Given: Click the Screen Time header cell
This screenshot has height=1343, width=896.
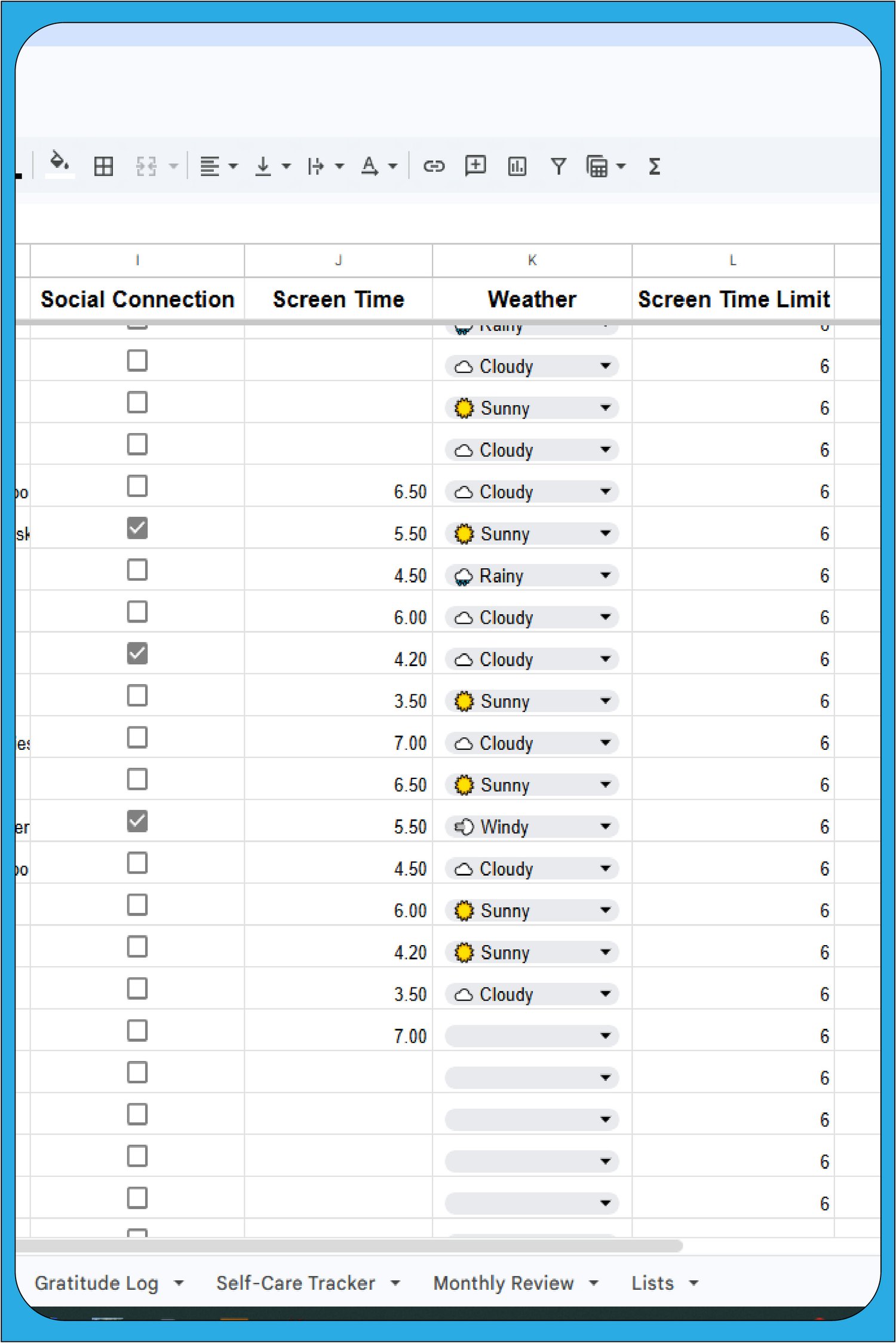Looking at the screenshot, I should [x=339, y=299].
